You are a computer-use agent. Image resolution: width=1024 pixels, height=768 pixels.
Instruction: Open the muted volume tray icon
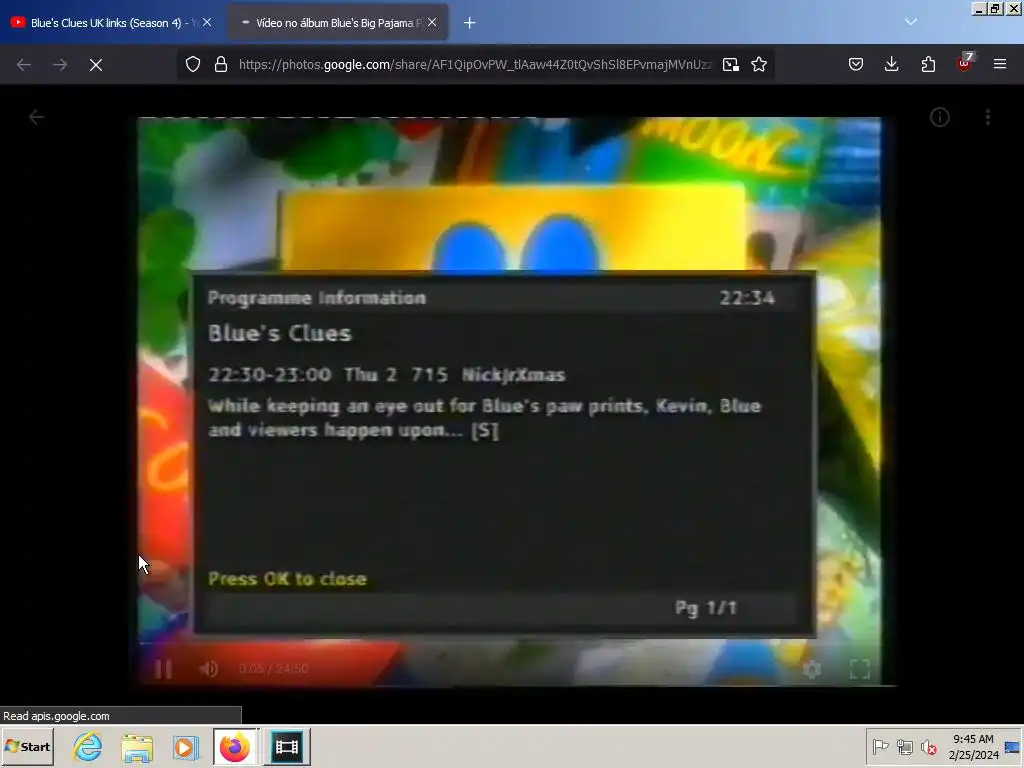(x=928, y=747)
